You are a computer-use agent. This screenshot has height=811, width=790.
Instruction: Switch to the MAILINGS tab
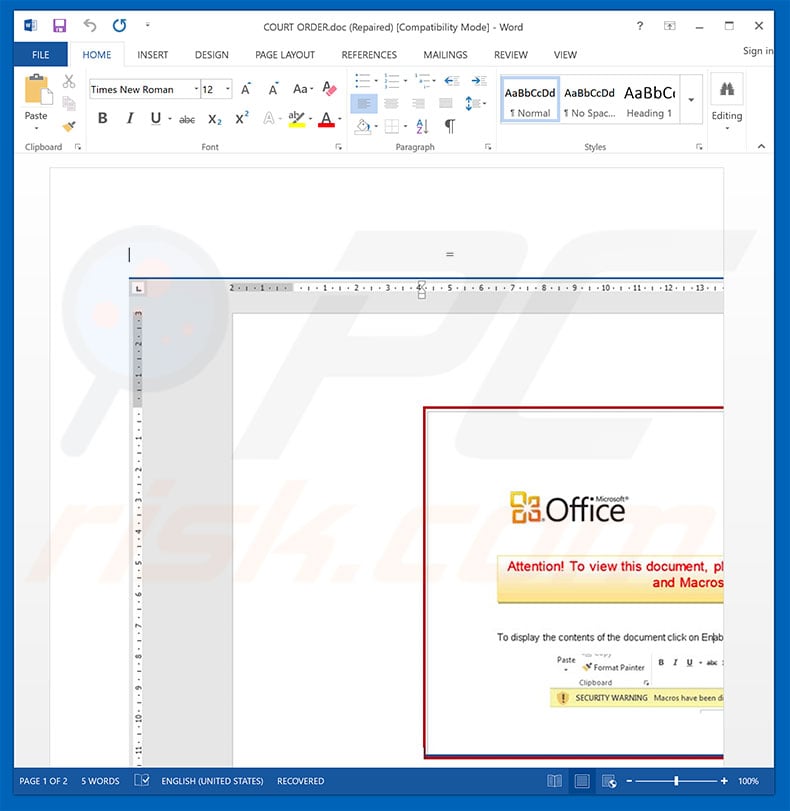(x=445, y=55)
